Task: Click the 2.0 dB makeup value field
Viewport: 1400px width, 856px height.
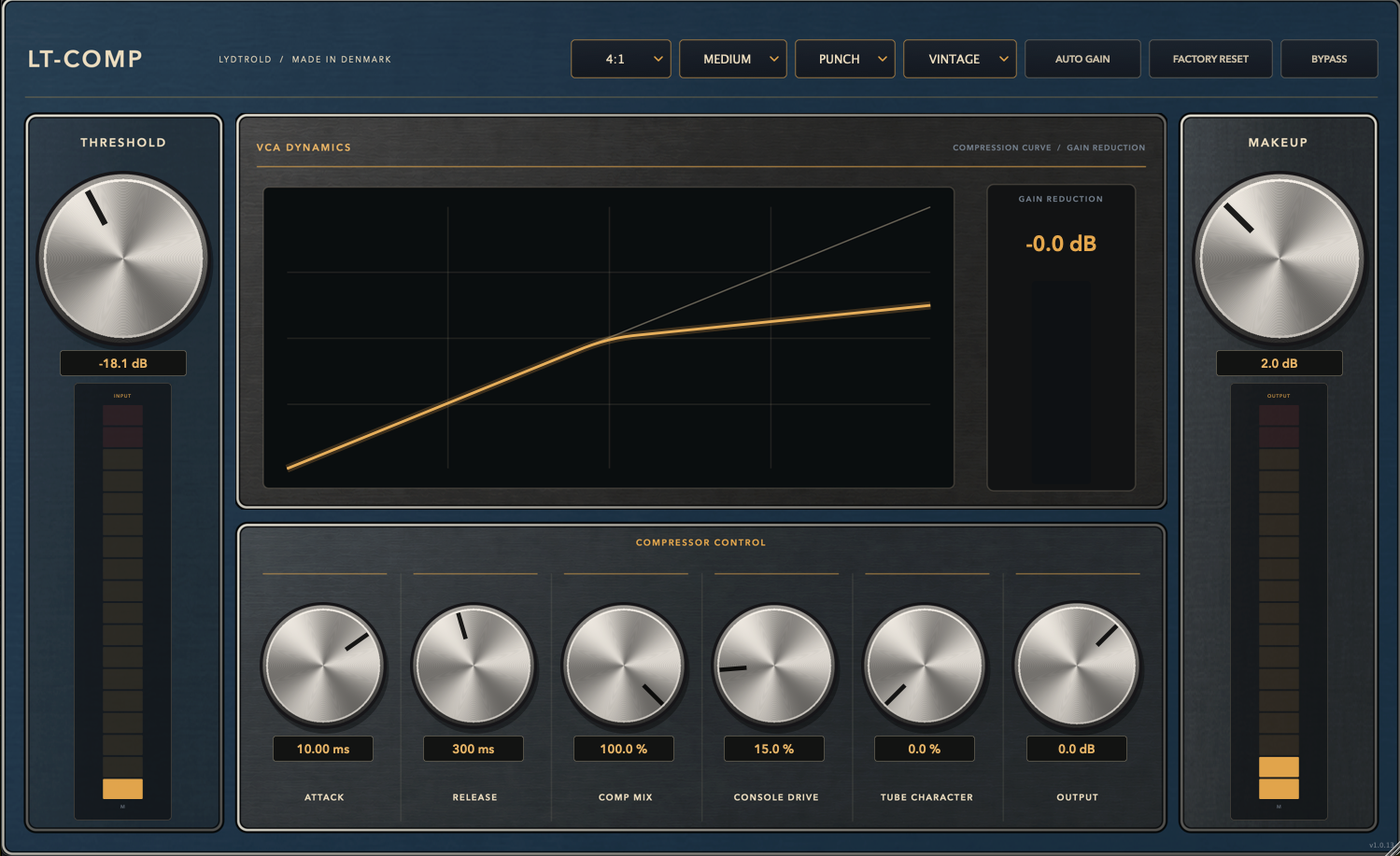Action: [1280, 363]
